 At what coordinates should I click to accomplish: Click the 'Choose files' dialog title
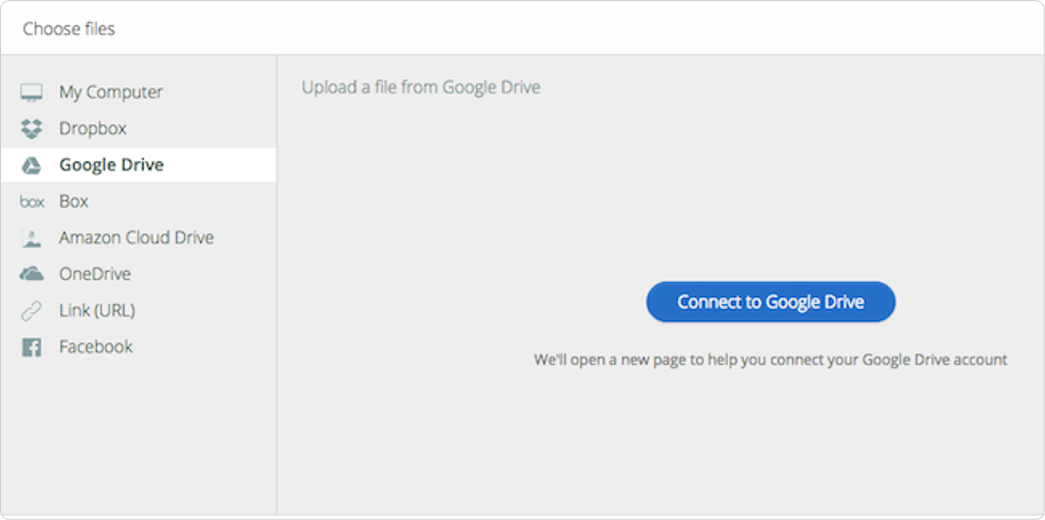coord(69,29)
